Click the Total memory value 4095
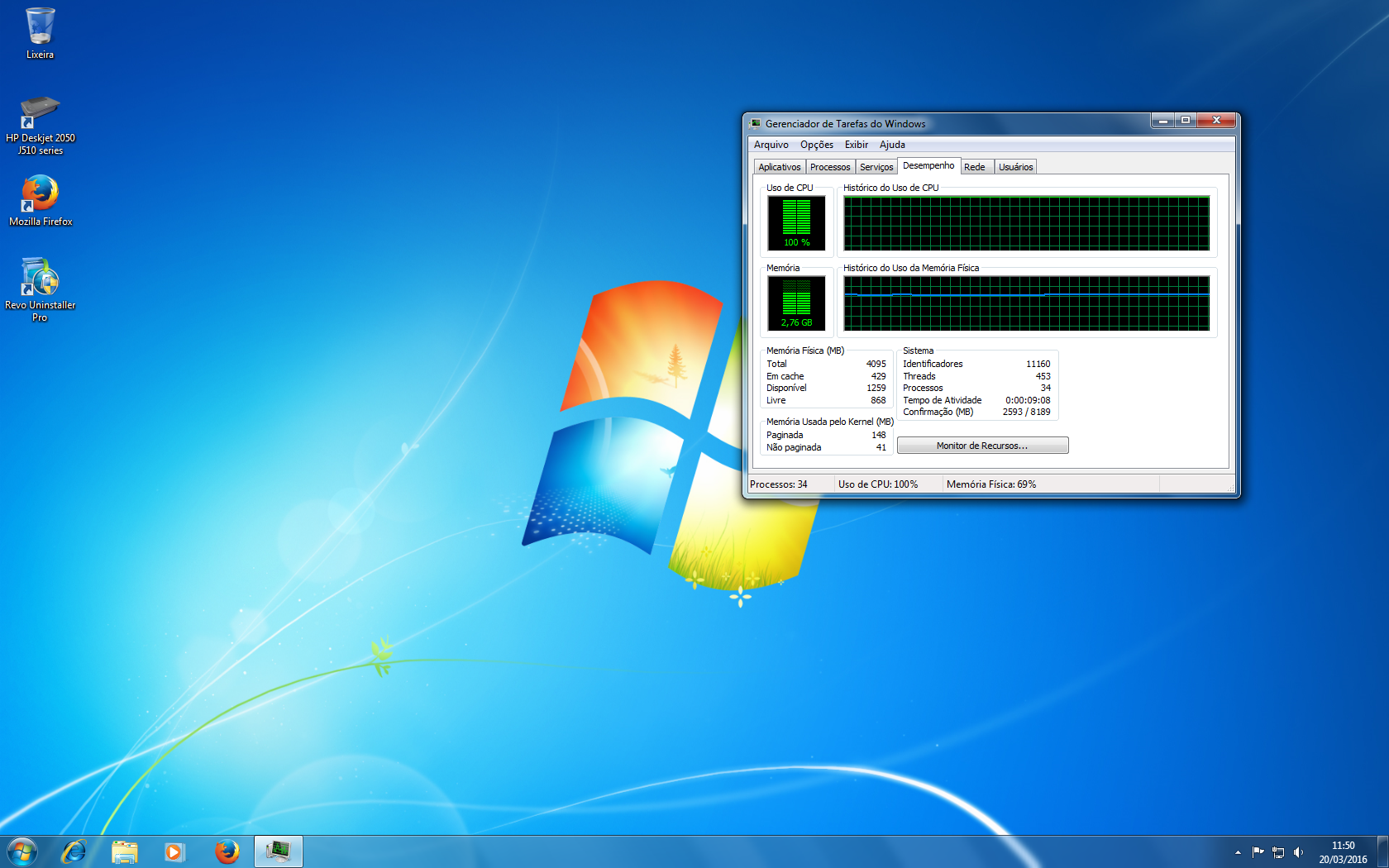Viewport: 1389px width, 868px height. 876,364
